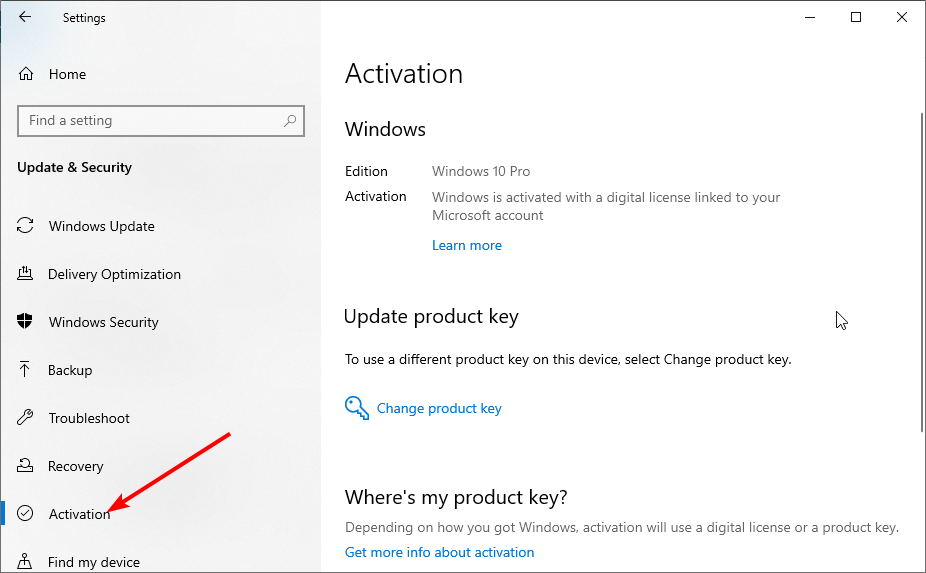Open Get more info about activation

tap(439, 552)
